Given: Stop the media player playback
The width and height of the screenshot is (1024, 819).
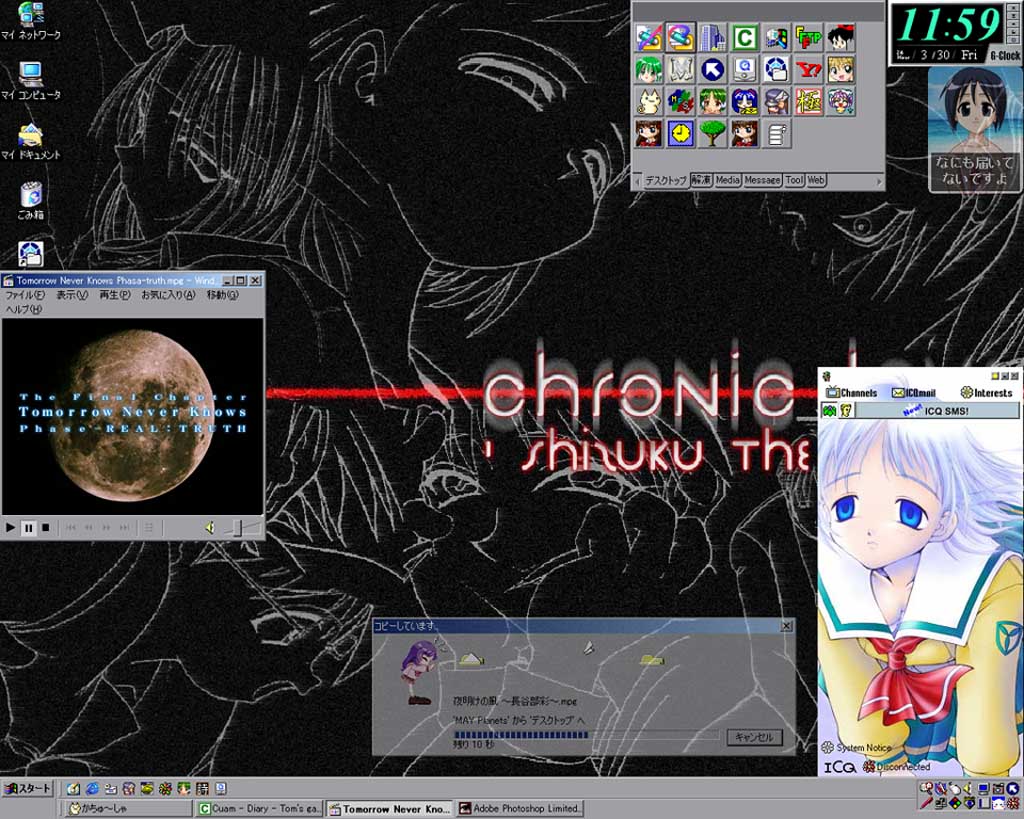Looking at the screenshot, I should point(45,527).
